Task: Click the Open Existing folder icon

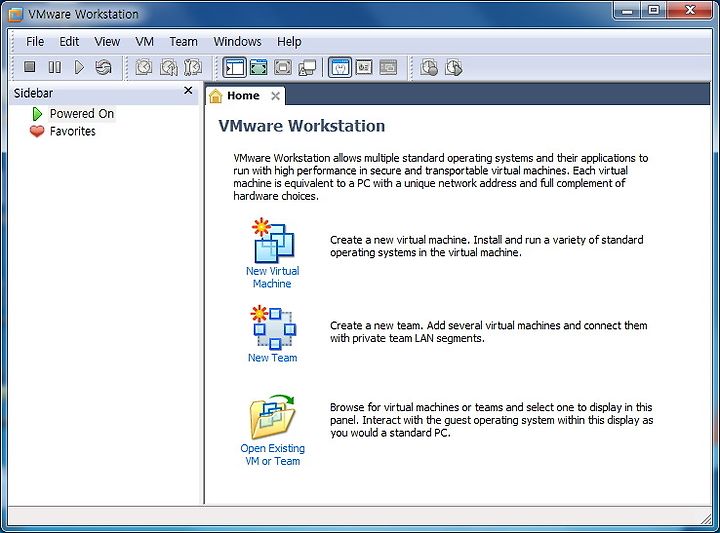Action: 273,417
